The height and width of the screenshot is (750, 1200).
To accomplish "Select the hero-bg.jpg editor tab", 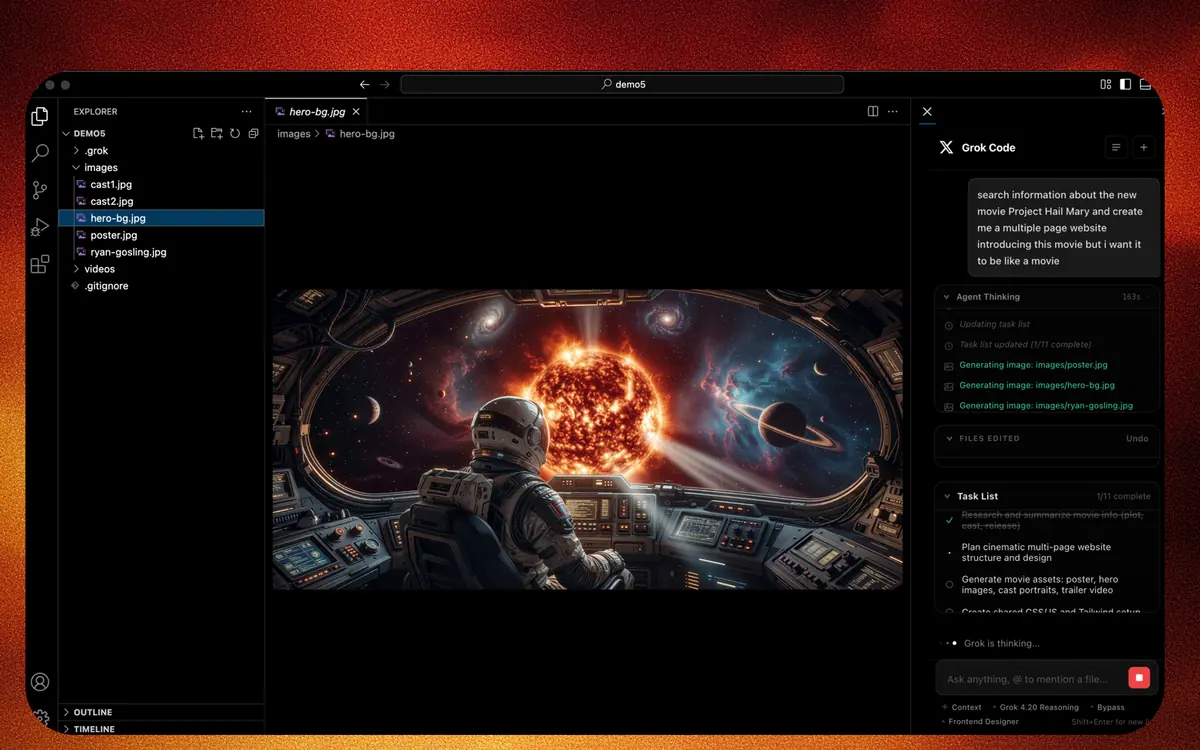I will pos(317,112).
